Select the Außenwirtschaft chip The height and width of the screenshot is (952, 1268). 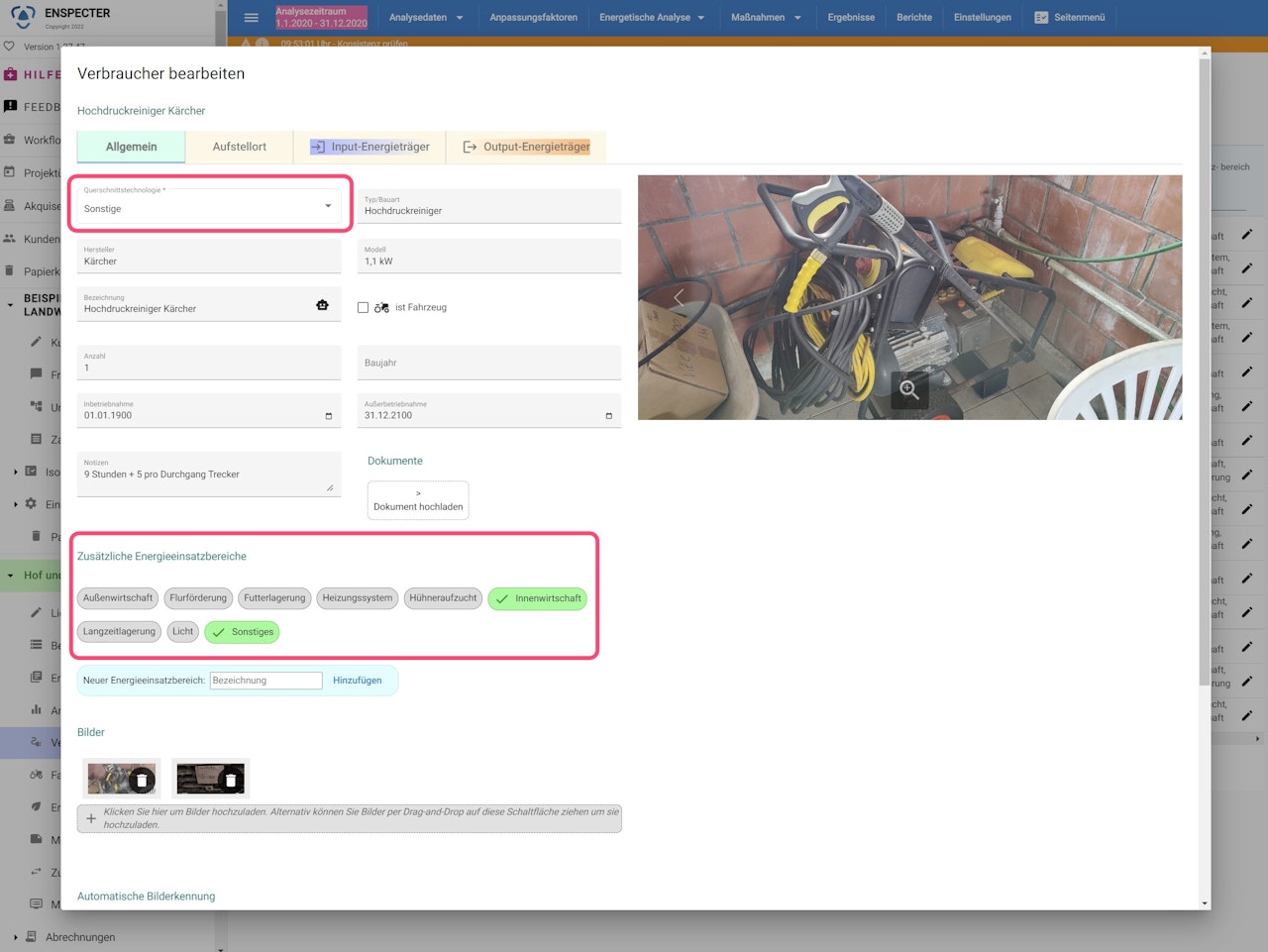118,598
